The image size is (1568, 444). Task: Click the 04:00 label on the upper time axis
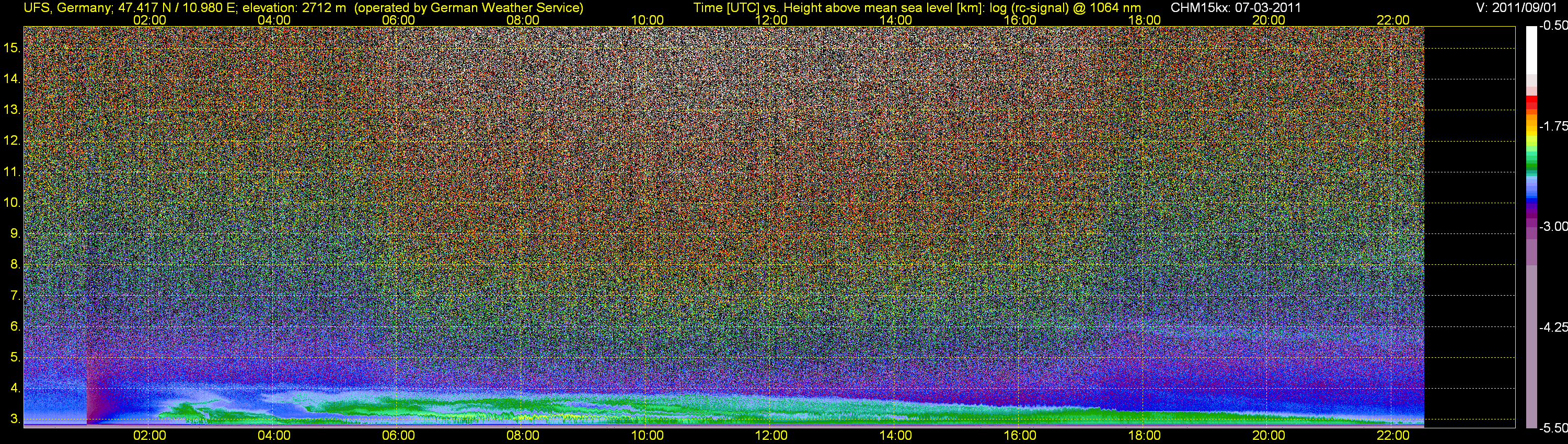click(x=274, y=20)
